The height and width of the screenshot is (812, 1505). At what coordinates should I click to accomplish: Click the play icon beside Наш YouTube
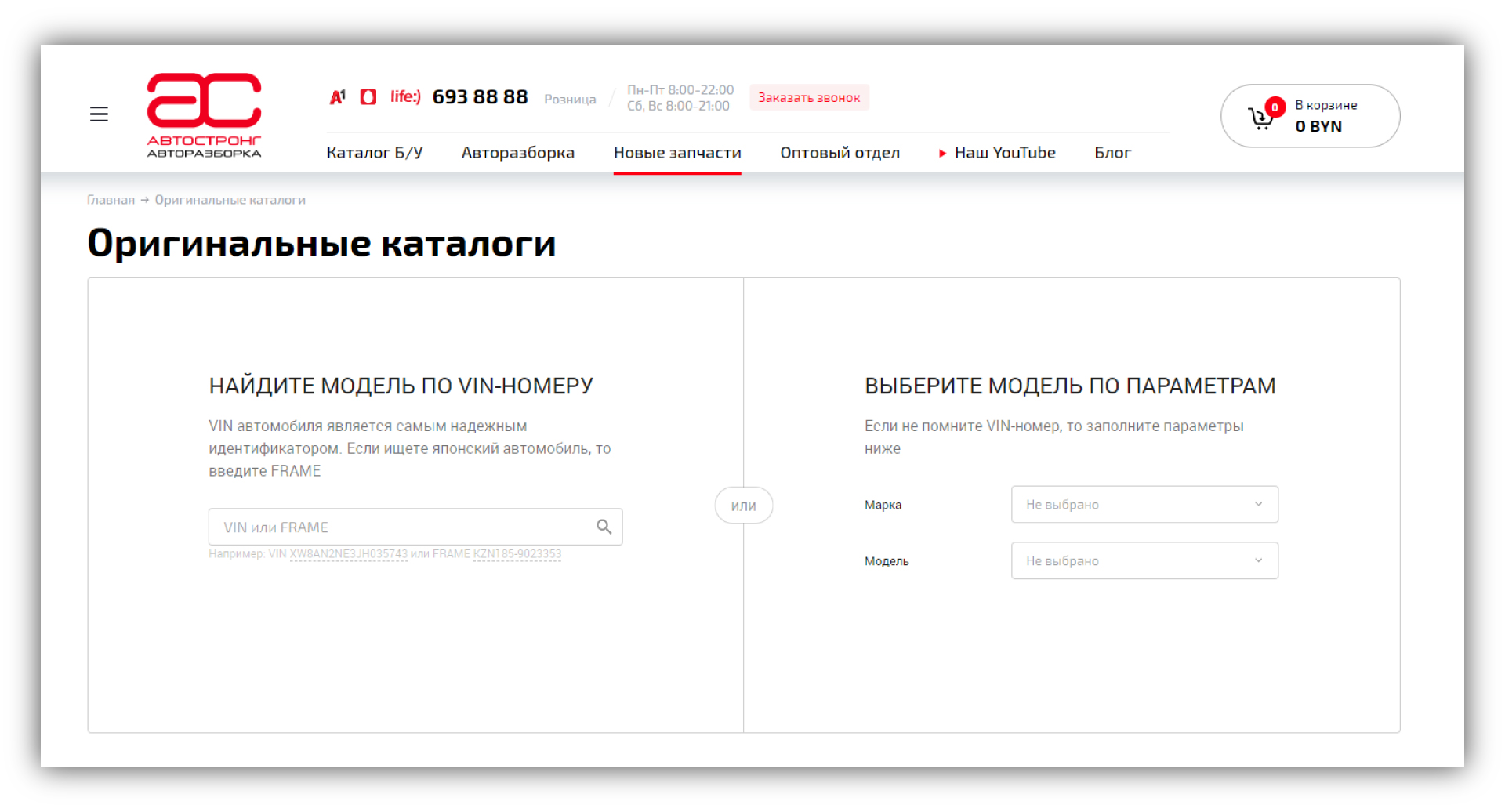[942, 154]
